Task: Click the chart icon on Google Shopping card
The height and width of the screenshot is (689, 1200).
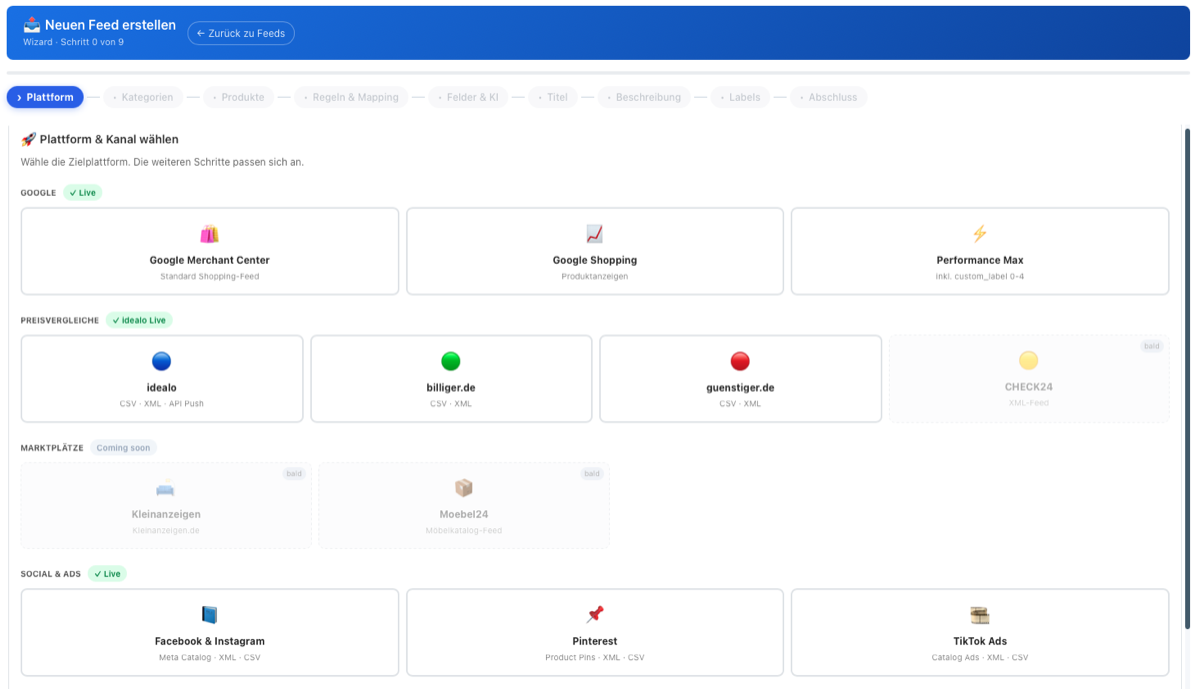Action: tap(594, 234)
